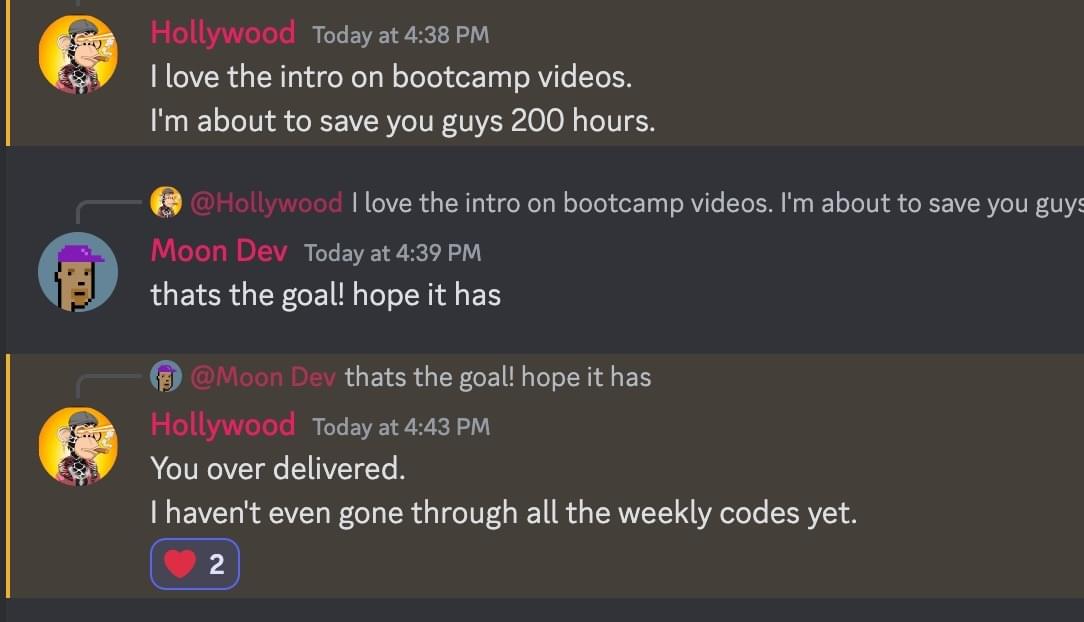Open Moon Dev username at 4:39 PM

pos(219,251)
